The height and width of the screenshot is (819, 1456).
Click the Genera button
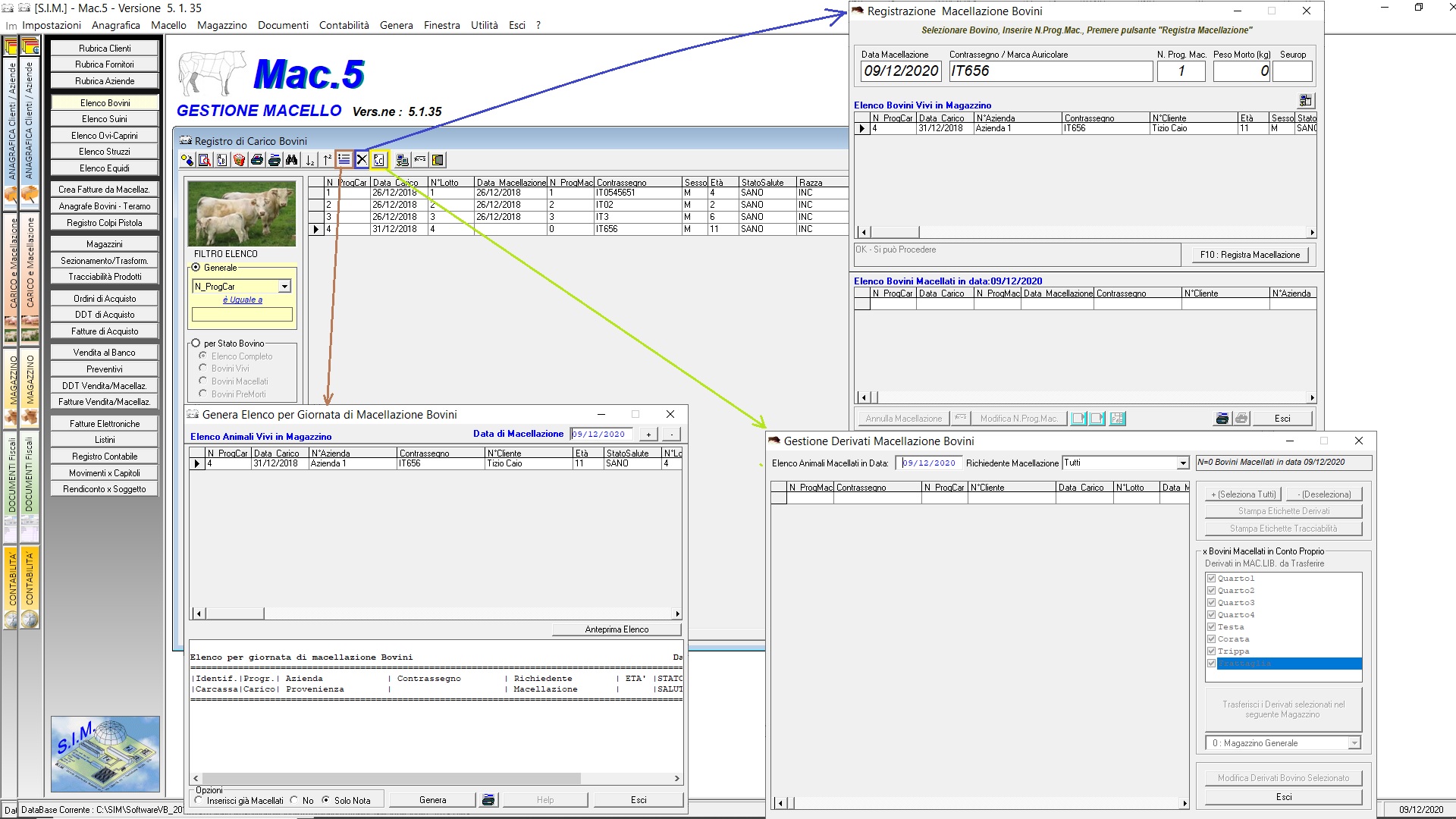(432, 800)
